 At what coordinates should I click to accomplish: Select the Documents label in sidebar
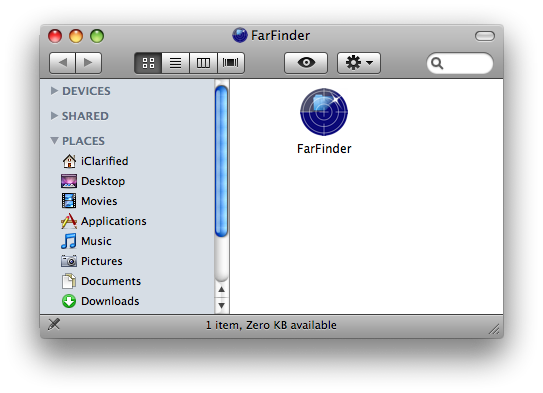pos(111,281)
